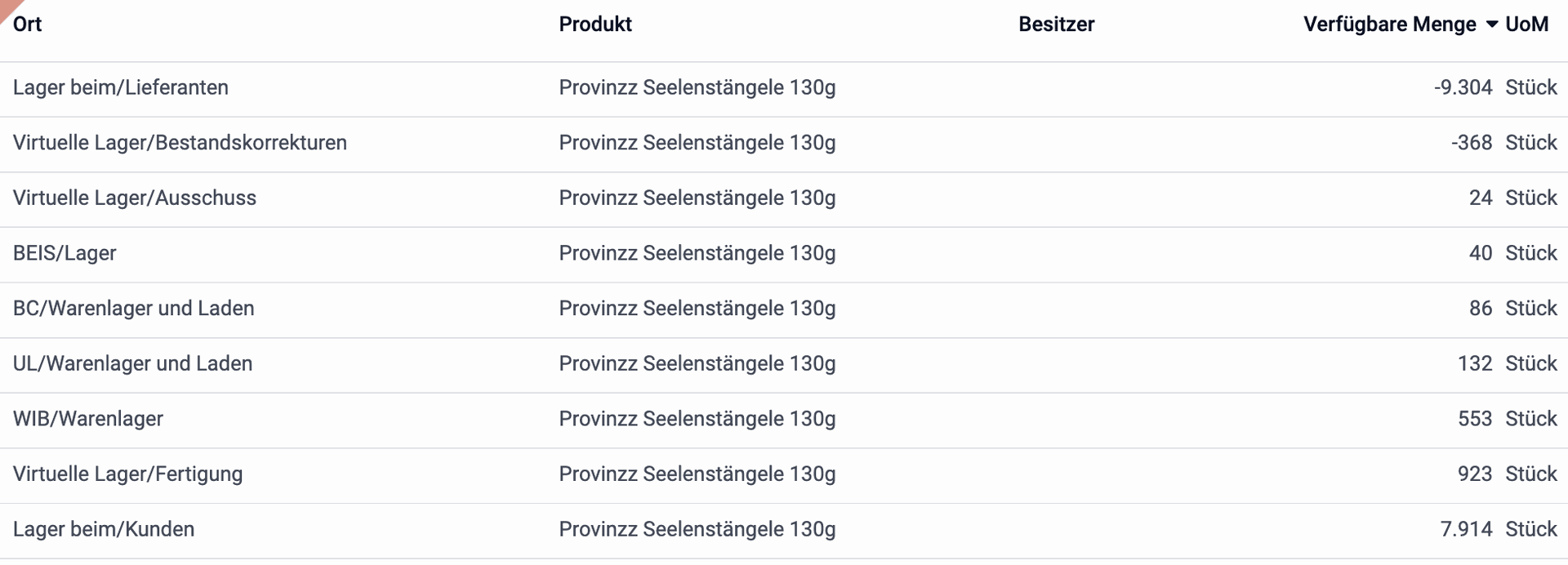The height and width of the screenshot is (565, 1568).
Task: Click the Verfügbare Menge column header
Action: pyautogui.click(x=1389, y=24)
